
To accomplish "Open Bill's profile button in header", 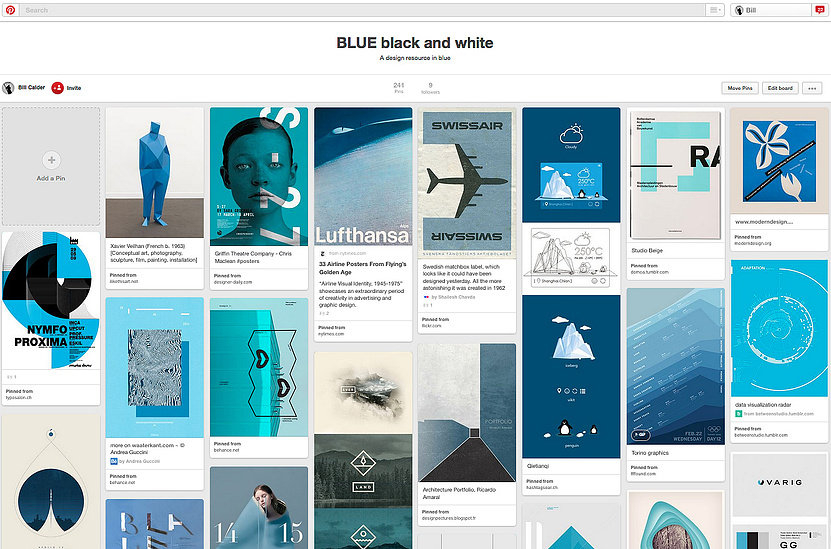I will click(x=771, y=10).
